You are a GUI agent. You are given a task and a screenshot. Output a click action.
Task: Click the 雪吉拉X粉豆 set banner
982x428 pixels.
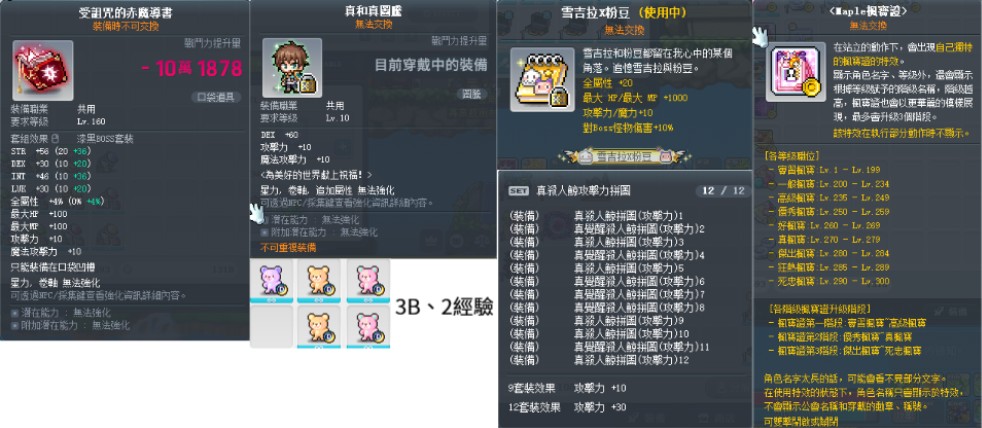[621, 157]
